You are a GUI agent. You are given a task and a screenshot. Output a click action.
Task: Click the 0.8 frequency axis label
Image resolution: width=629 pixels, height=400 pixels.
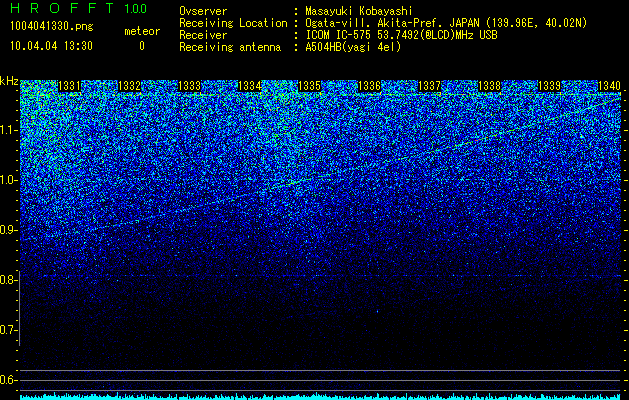(x=8, y=280)
